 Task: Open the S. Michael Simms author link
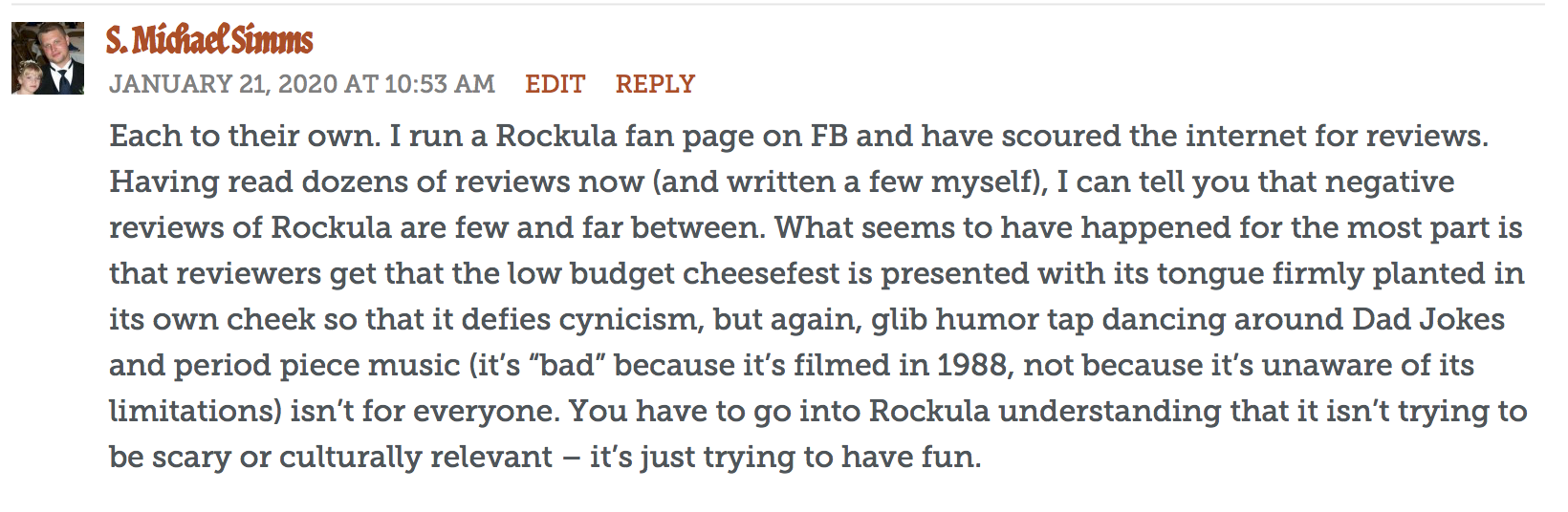(x=209, y=40)
